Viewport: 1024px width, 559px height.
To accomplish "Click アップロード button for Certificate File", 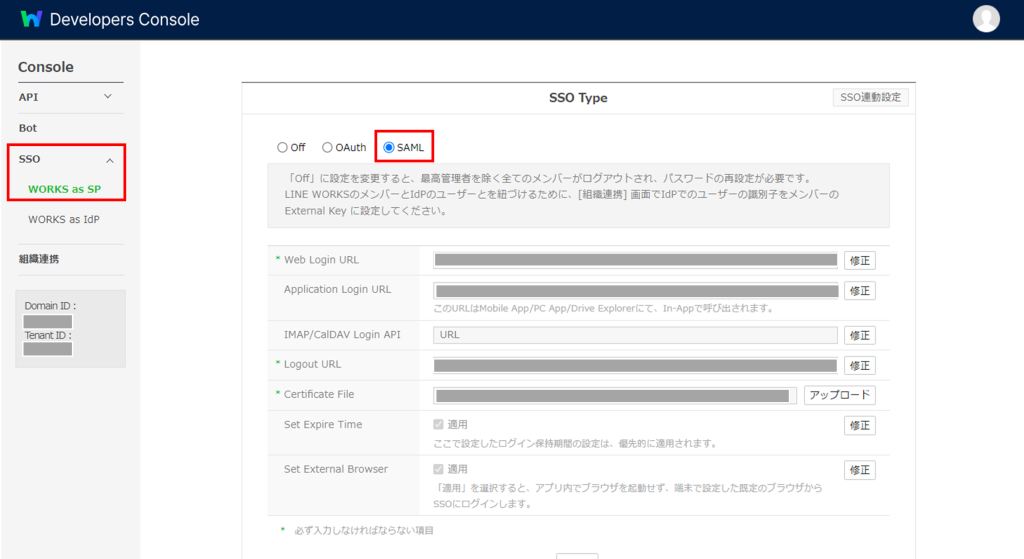I will click(839, 395).
